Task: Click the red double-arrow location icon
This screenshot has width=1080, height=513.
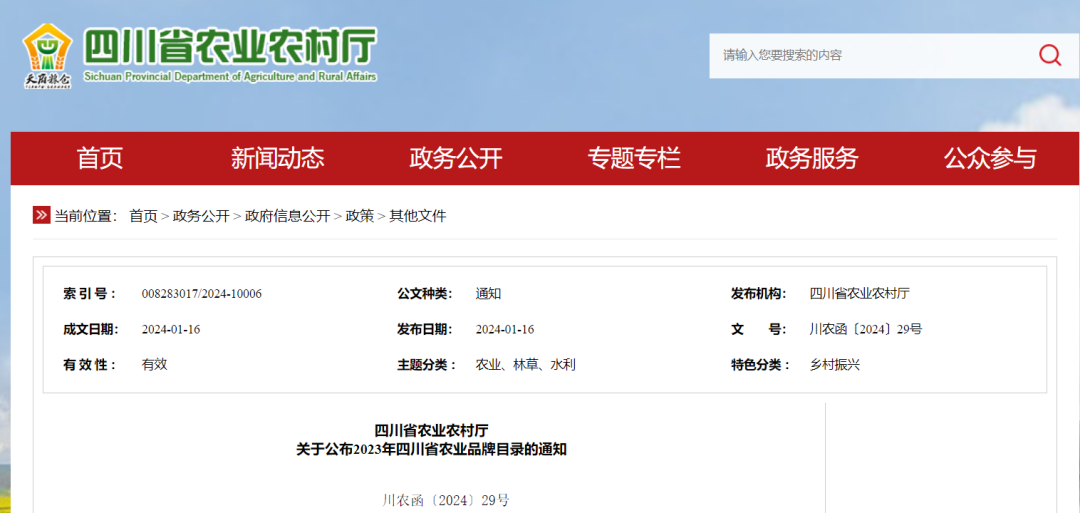Action: (41, 215)
